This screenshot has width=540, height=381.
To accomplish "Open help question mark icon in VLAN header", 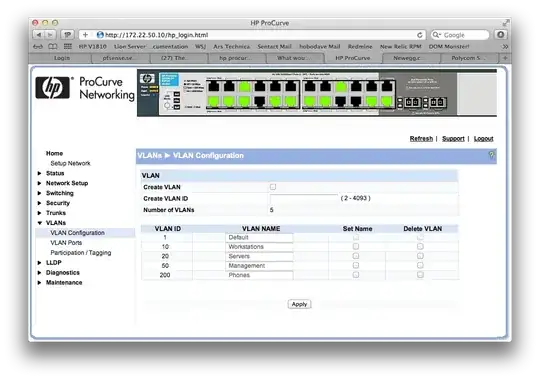I will (x=491, y=155).
